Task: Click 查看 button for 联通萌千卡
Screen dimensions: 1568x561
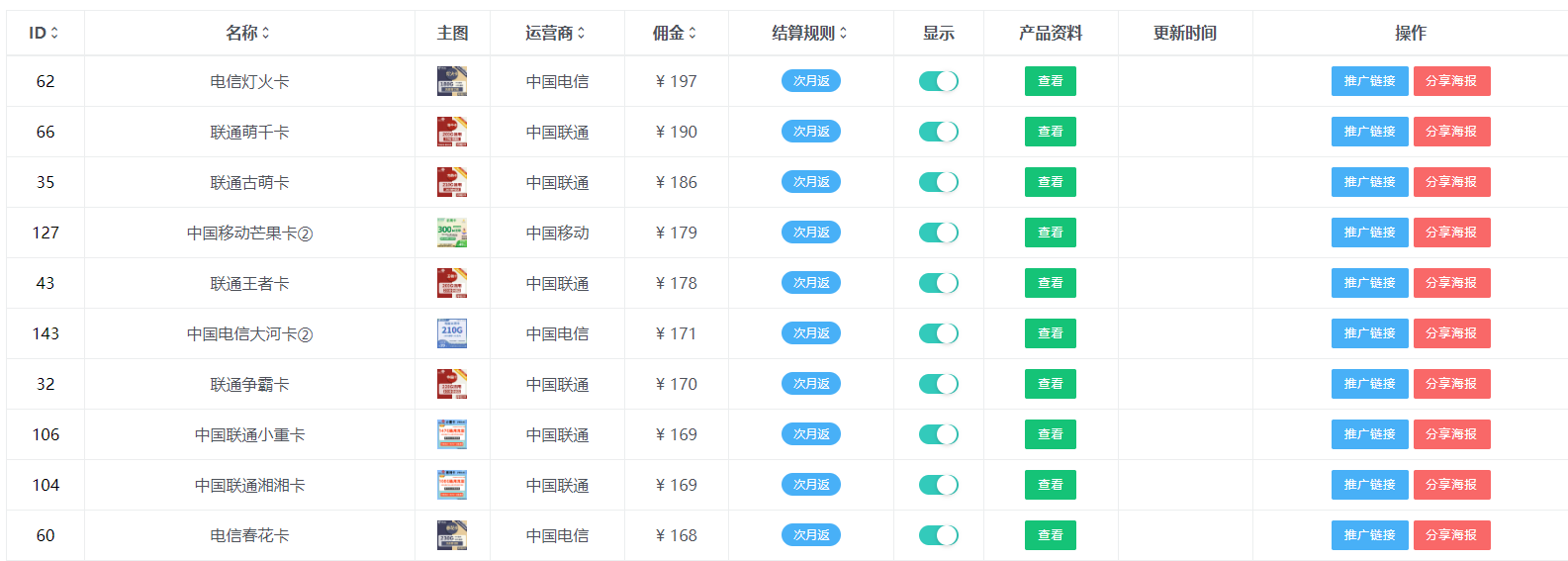Action: coord(1050,132)
